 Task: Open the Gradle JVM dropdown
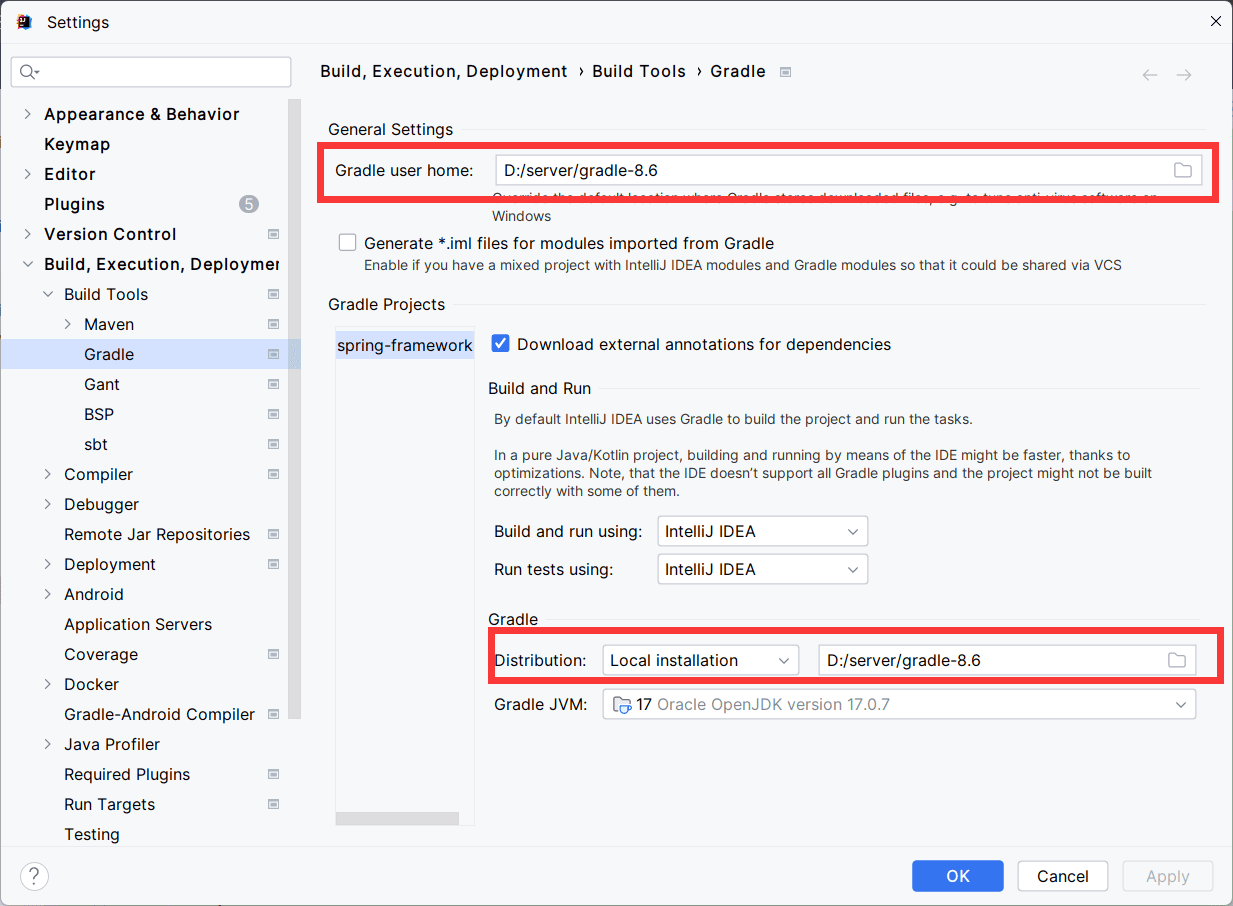(x=899, y=704)
